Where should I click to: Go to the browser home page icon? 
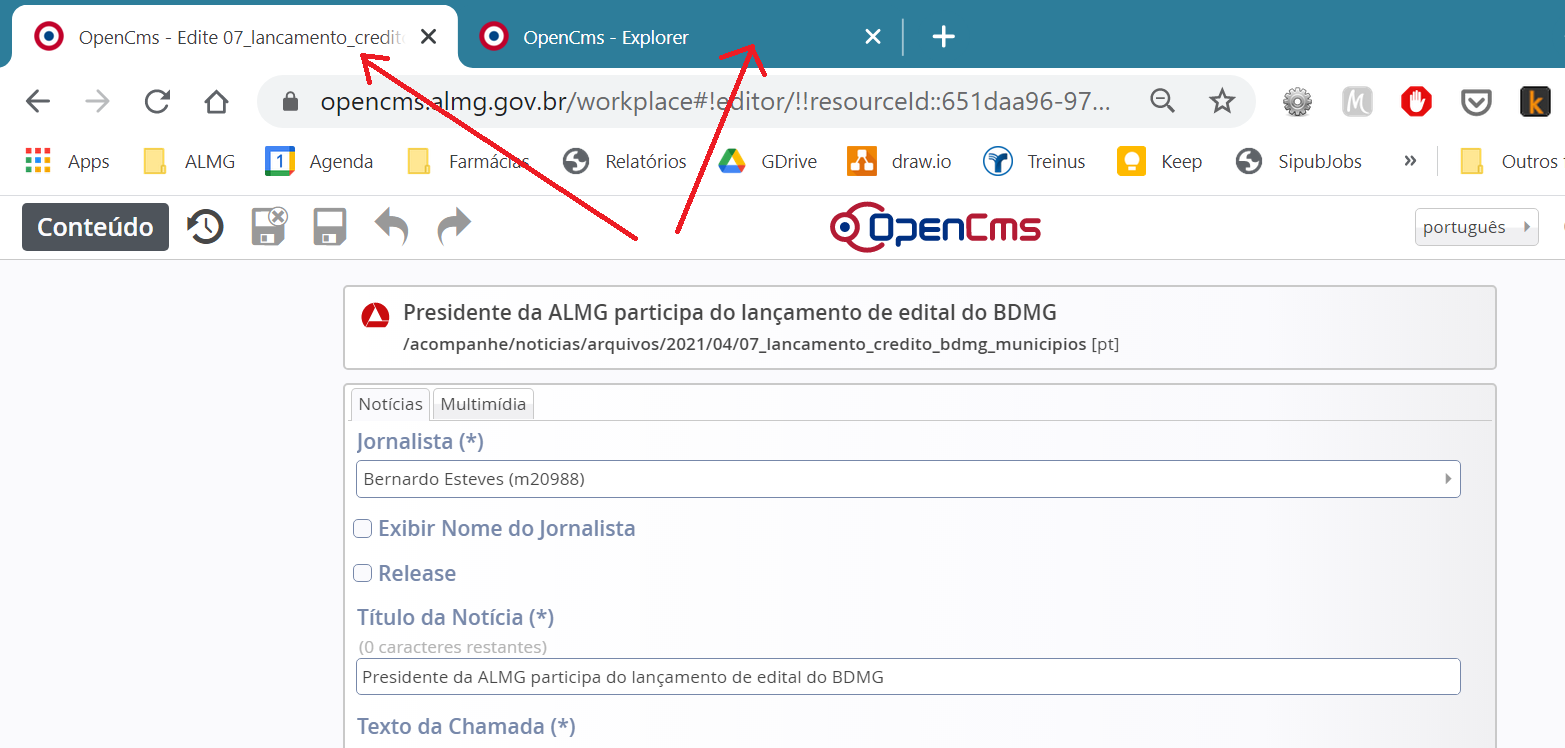216,101
